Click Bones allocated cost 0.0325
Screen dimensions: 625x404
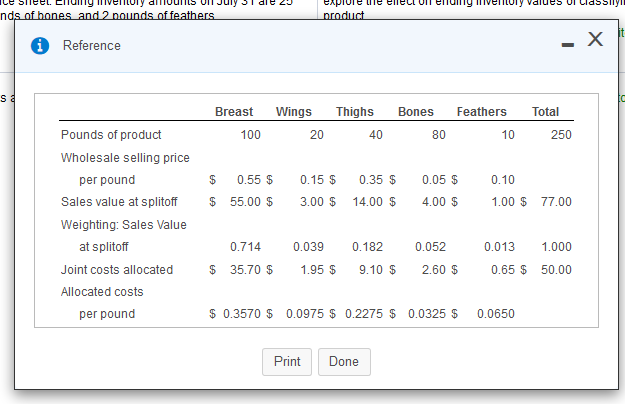(x=427, y=314)
